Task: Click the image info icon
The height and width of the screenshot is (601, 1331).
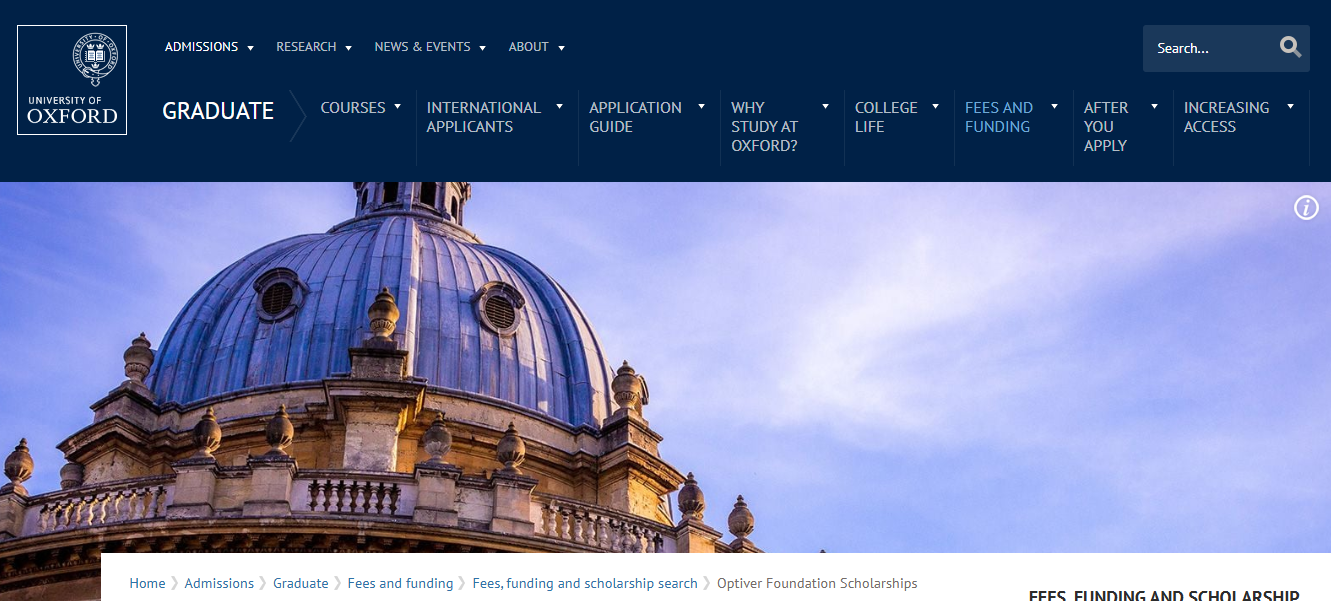Action: pyautogui.click(x=1306, y=208)
